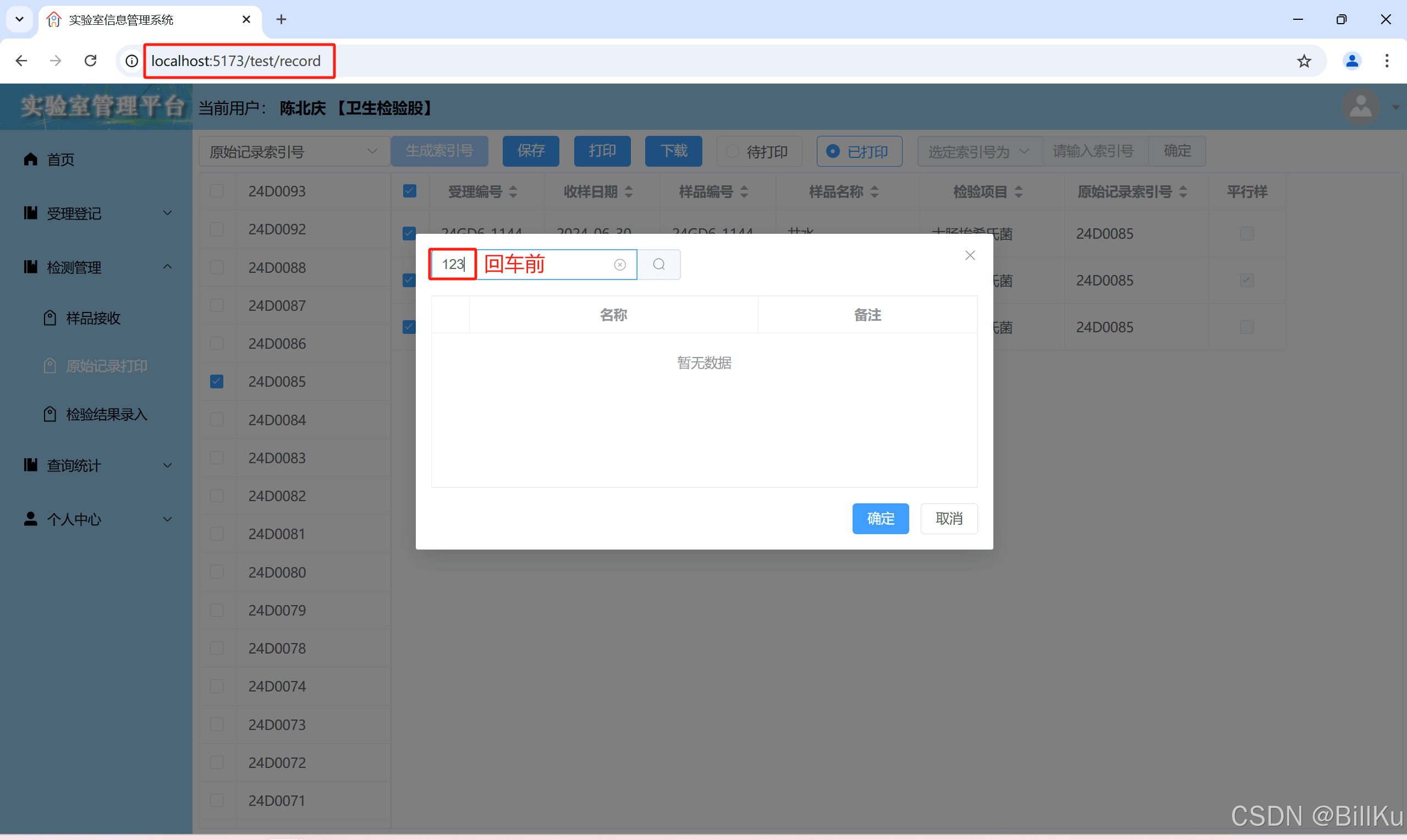This screenshot has width=1407, height=840.
Task: Uncheck the box for 24D0085
Action: point(216,382)
